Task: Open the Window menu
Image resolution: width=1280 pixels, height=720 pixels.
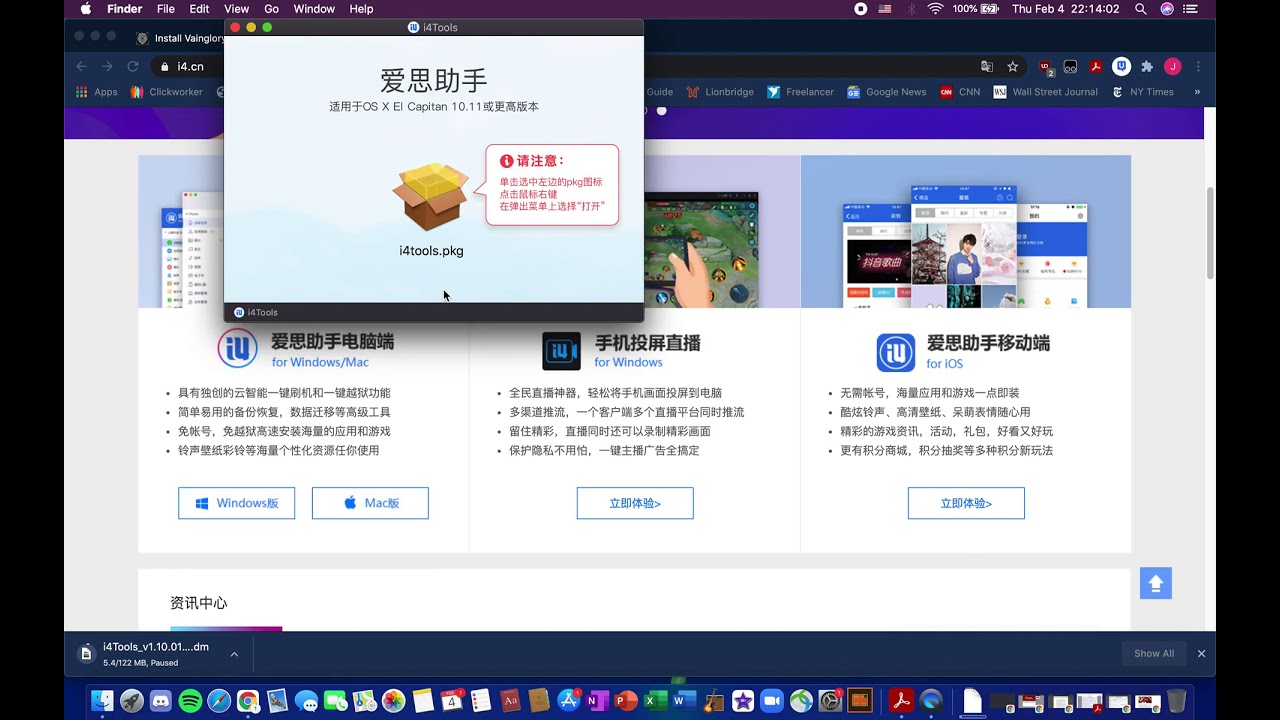Action: click(314, 9)
